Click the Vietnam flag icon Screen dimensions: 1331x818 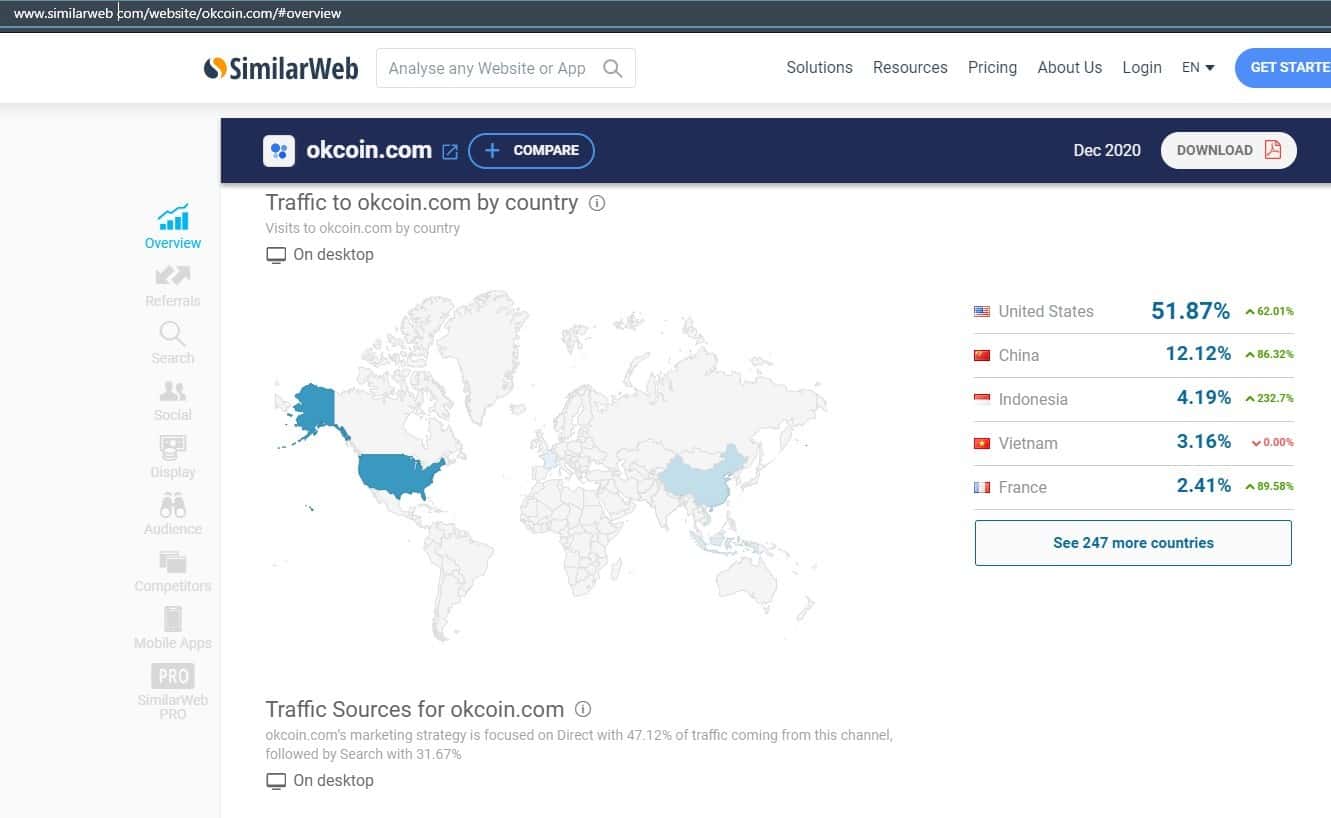tap(982, 443)
